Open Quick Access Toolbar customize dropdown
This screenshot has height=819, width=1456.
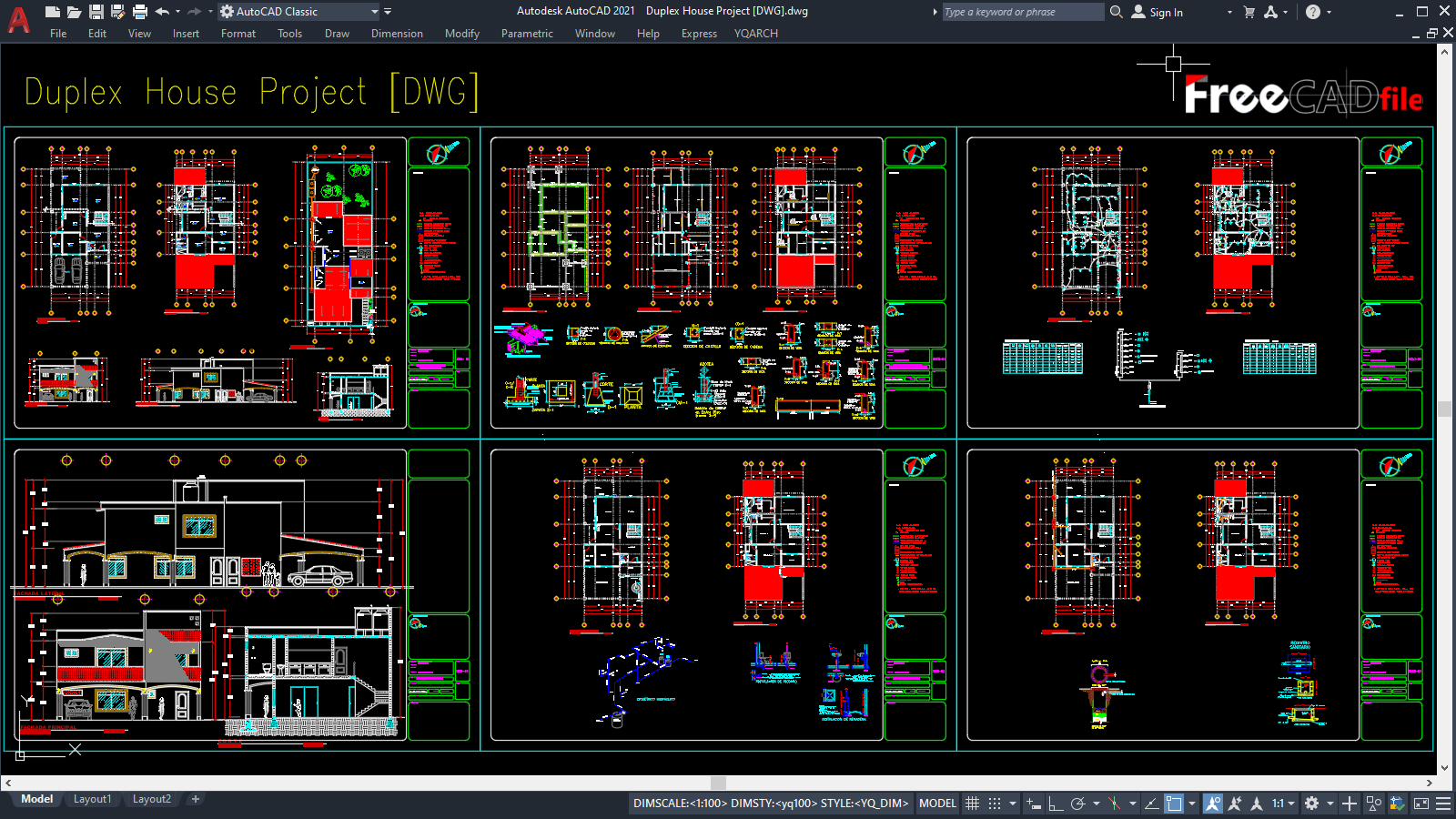[388, 12]
